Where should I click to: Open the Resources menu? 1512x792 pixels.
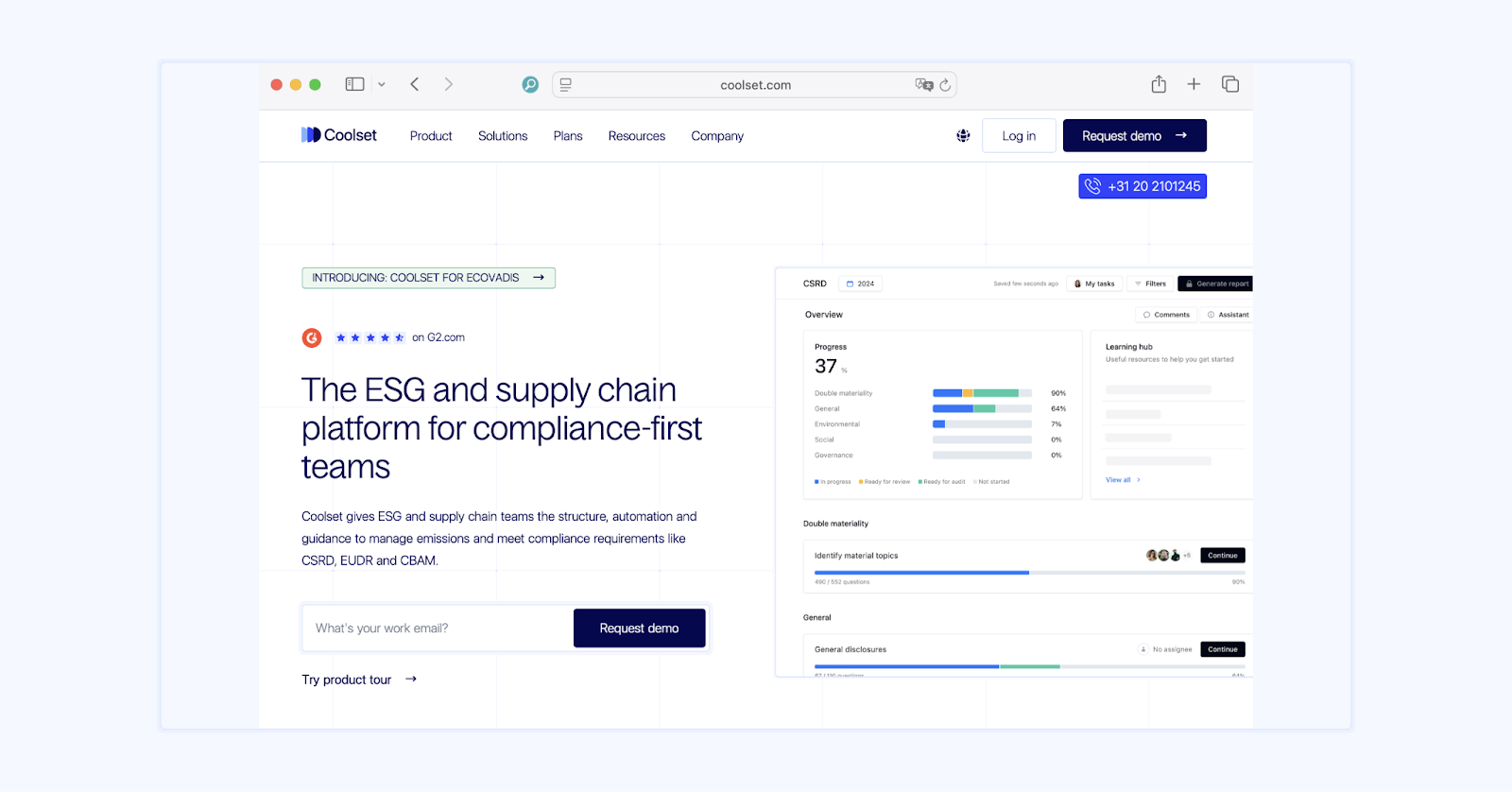[x=637, y=136]
